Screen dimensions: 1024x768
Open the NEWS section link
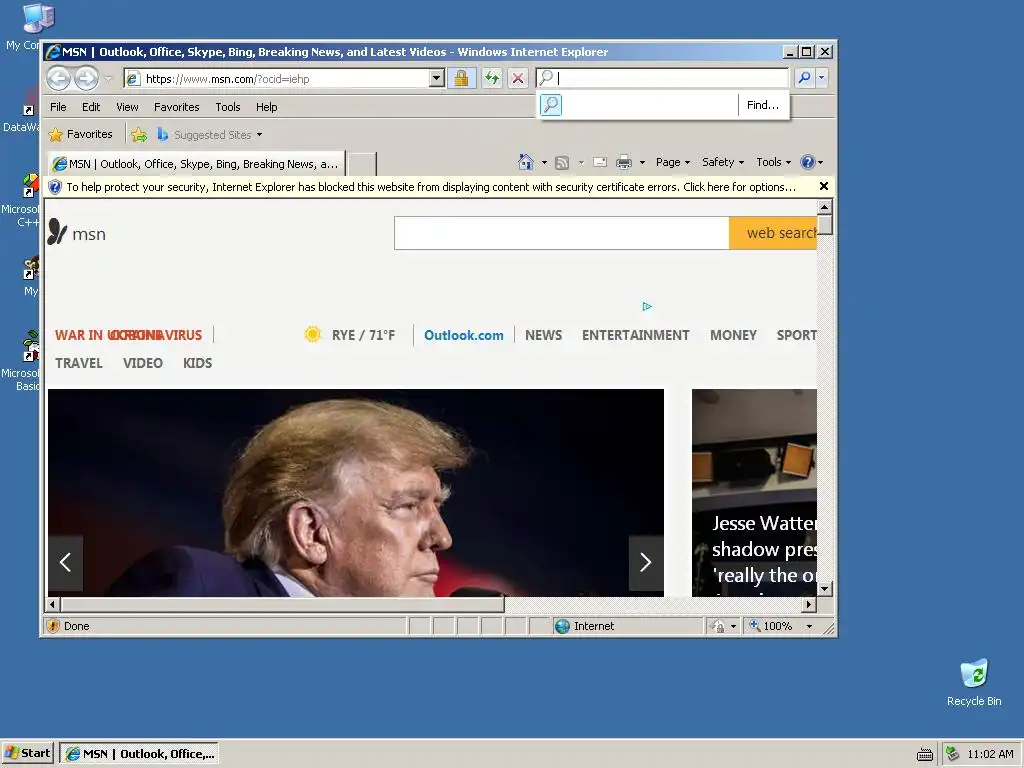coord(543,335)
